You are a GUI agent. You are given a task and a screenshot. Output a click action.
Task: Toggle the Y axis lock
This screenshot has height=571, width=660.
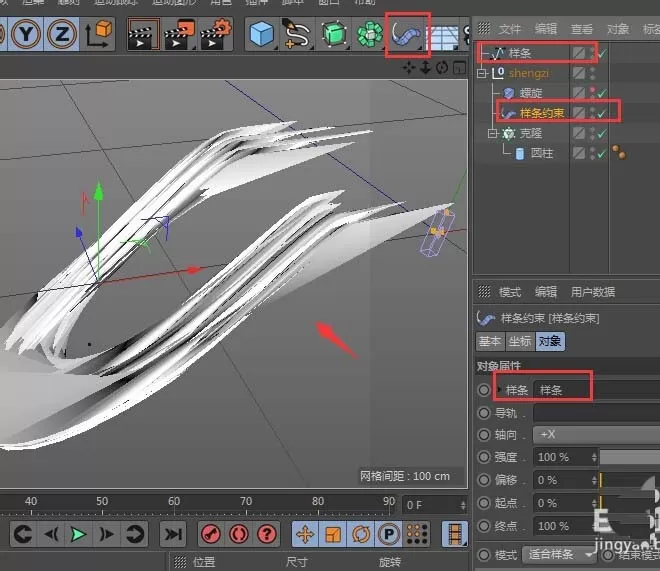pos(26,34)
